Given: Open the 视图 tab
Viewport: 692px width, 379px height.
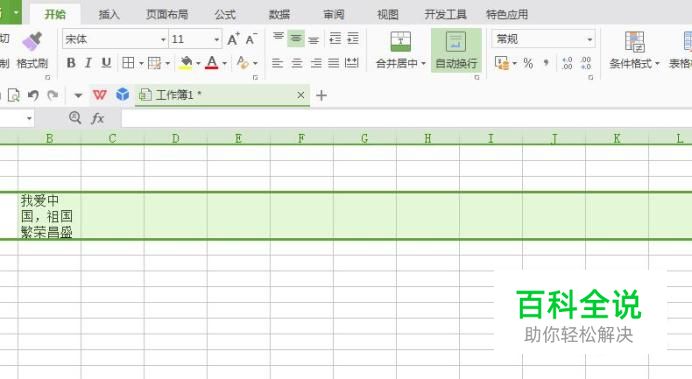Looking at the screenshot, I should pos(388,15).
